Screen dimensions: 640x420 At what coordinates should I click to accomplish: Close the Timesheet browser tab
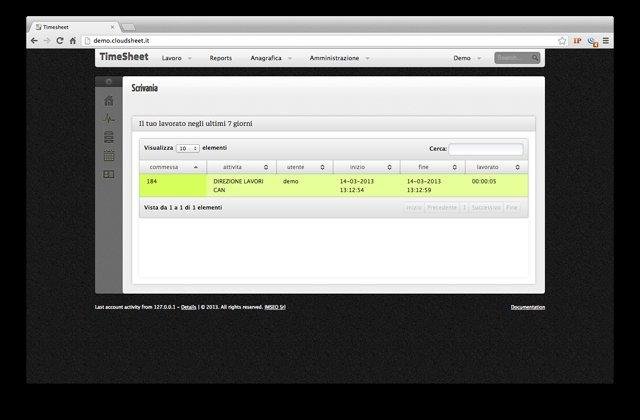click(x=113, y=27)
